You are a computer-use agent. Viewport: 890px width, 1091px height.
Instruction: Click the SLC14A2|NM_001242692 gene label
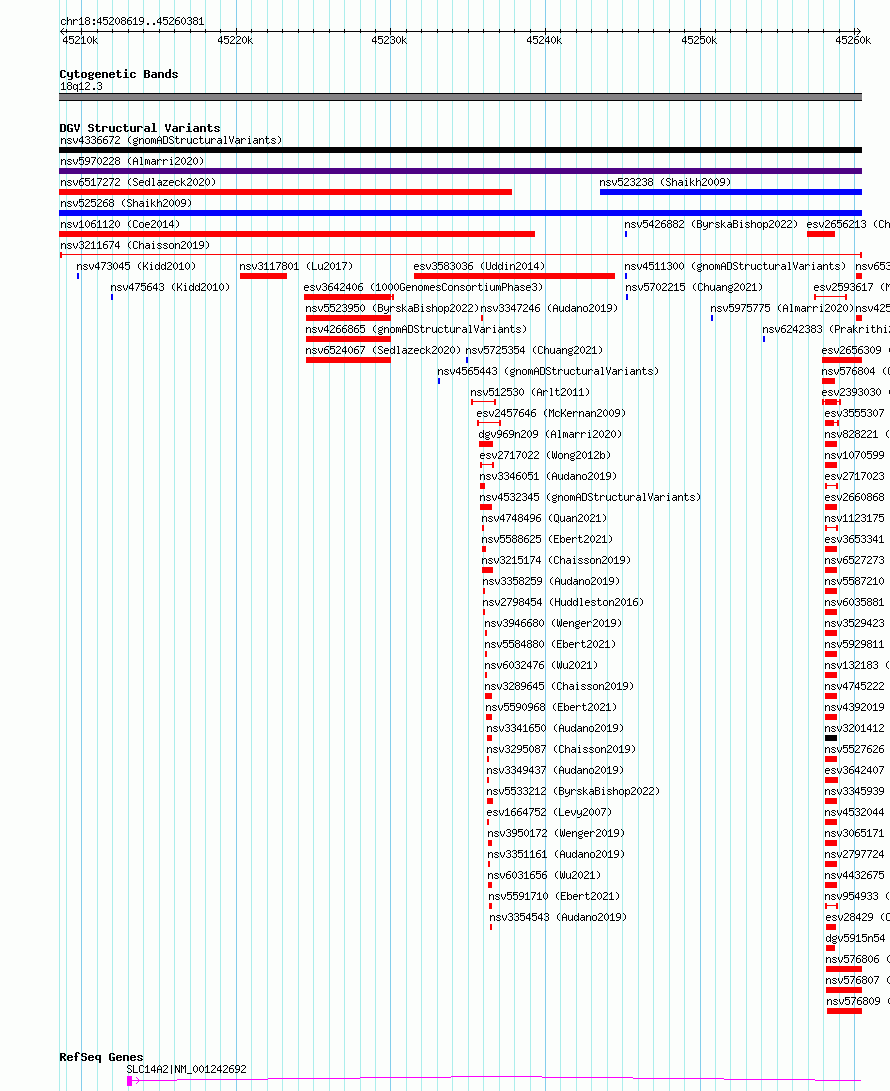point(186,1069)
